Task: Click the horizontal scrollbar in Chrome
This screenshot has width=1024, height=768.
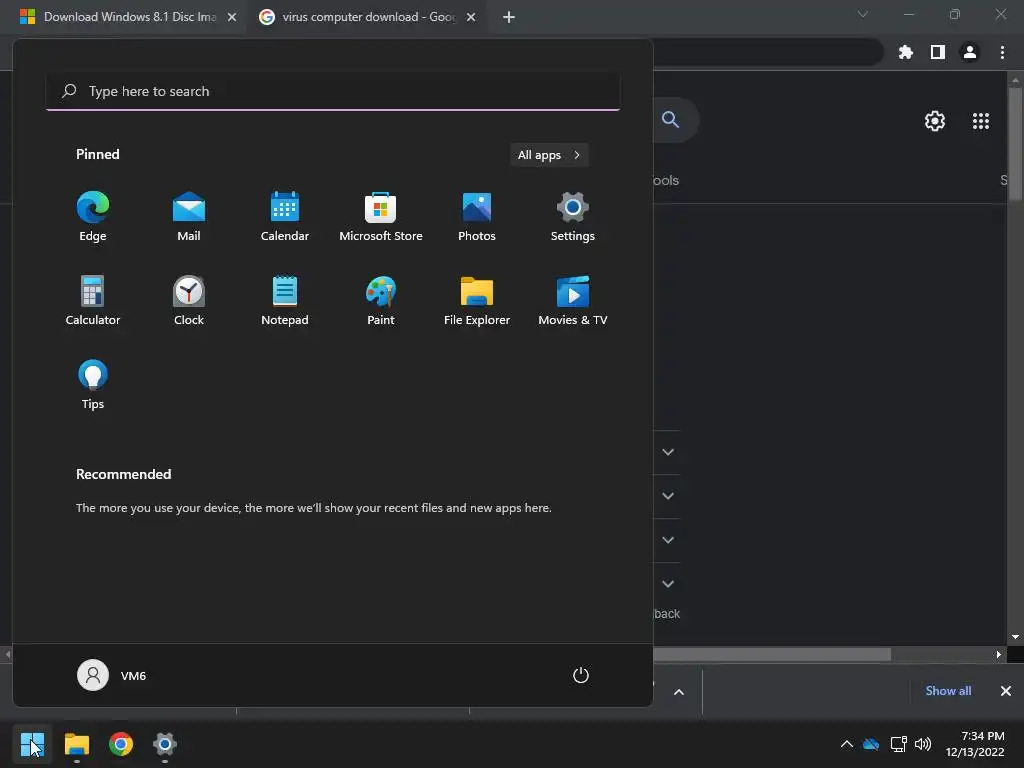Action: [772, 654]
